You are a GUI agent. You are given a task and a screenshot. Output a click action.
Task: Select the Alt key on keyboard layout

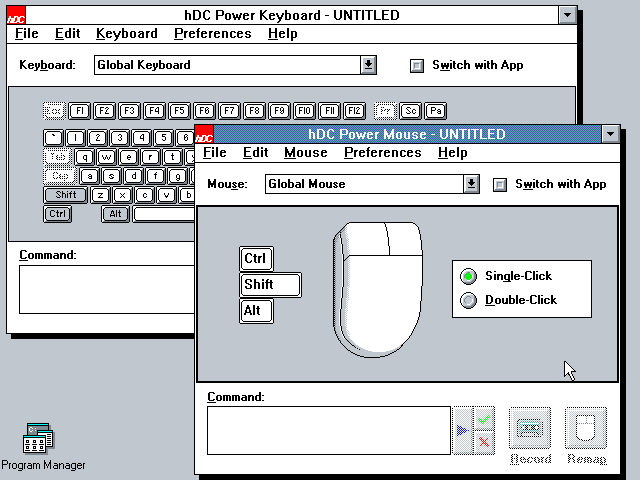click(x=115, y=214)
